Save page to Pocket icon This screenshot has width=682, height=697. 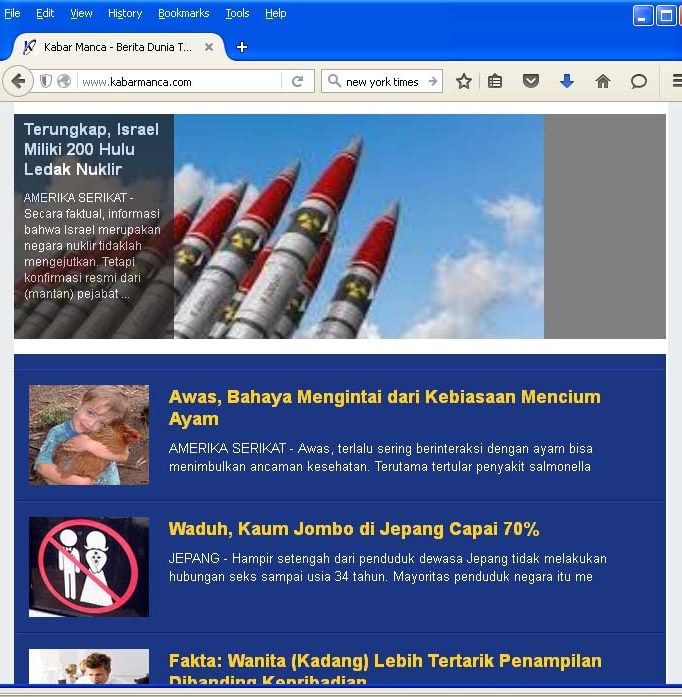530,81
